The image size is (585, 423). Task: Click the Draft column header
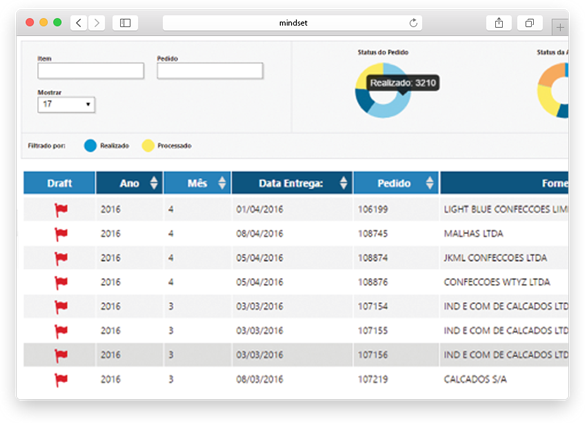click(59, 183)
